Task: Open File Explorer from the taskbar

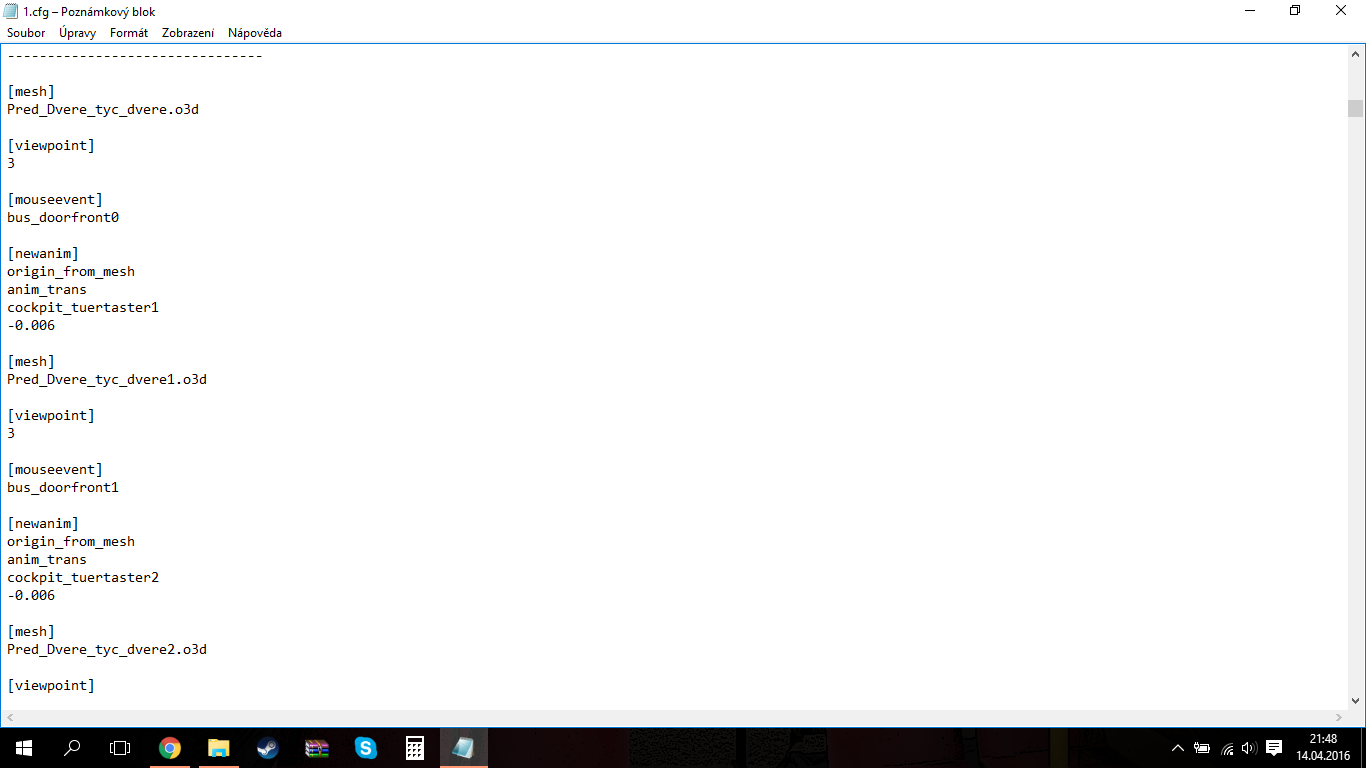Action: (x=218, y=748)
